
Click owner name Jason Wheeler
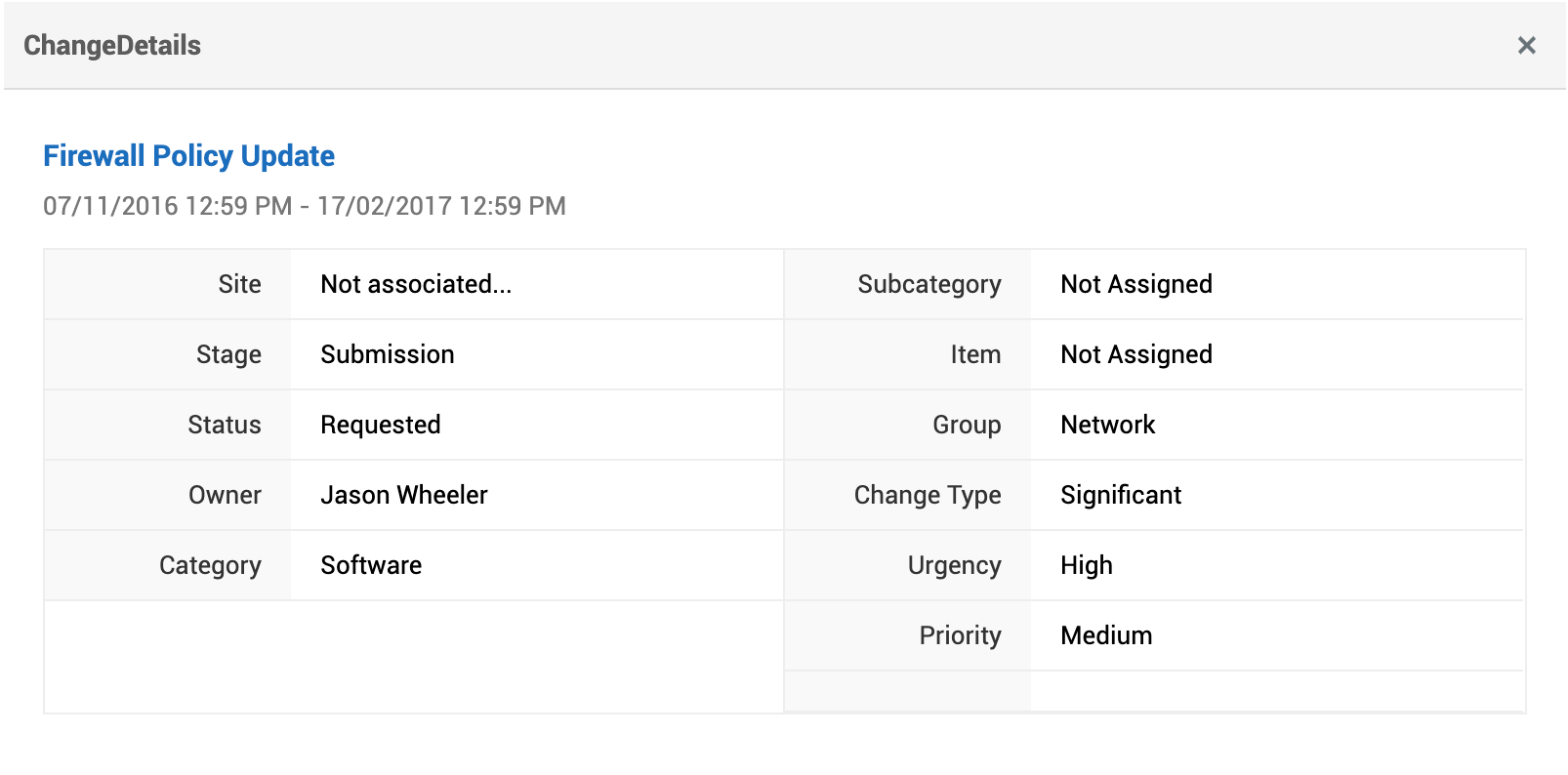[404, 495]
